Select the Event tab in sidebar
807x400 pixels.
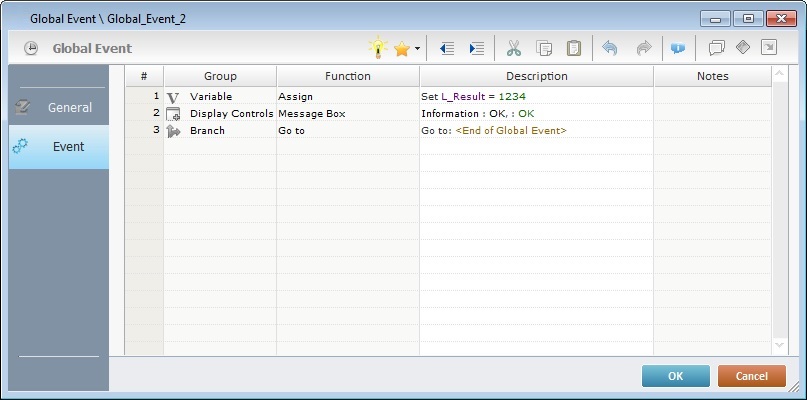coord(59,147)
